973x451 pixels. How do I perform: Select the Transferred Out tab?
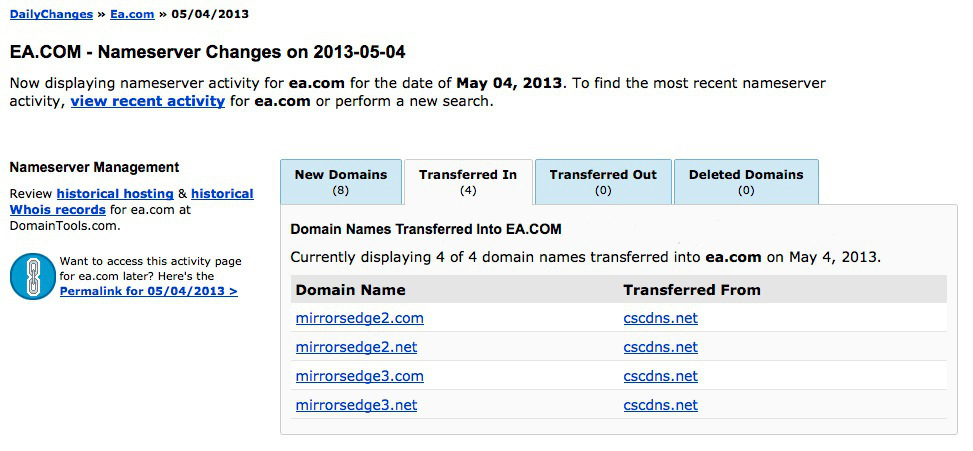pos(603,182)
